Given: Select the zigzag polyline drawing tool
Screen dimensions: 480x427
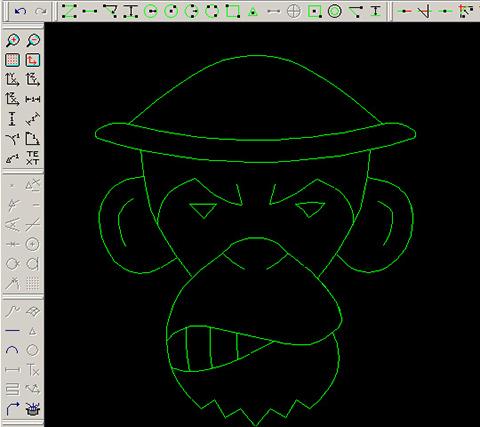Looking at the screenshot, I should (69, 11).
